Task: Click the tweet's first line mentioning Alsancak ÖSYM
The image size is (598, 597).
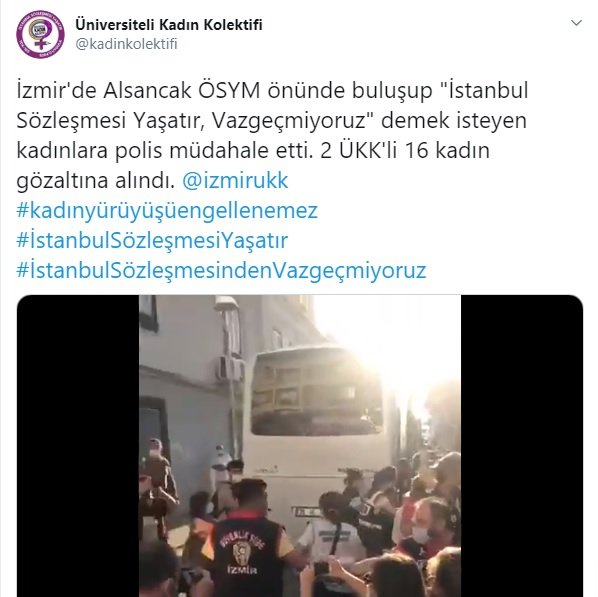Action: [272, 91]
